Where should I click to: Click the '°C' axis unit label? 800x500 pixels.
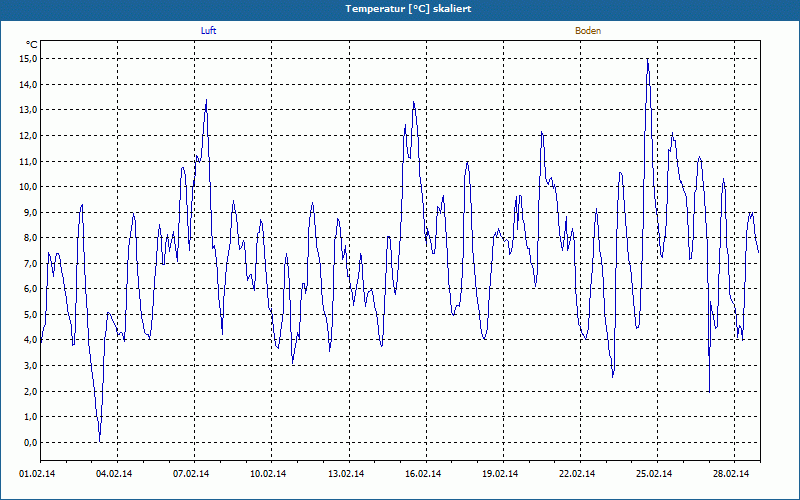(32, 45)
